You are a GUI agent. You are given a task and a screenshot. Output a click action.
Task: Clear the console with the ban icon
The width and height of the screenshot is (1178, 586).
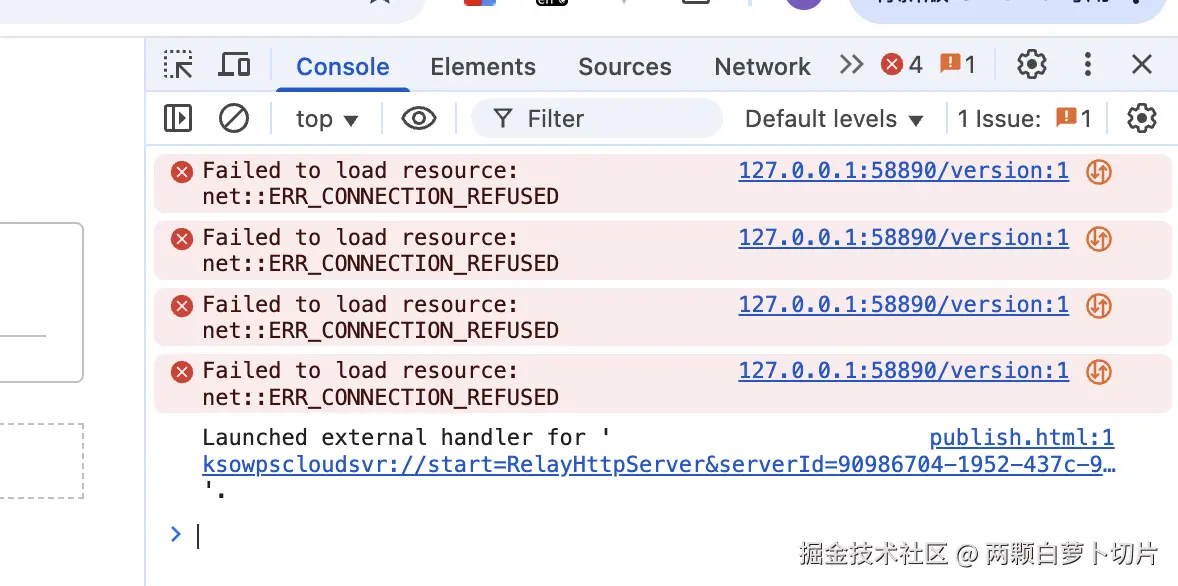click(234, 119)
